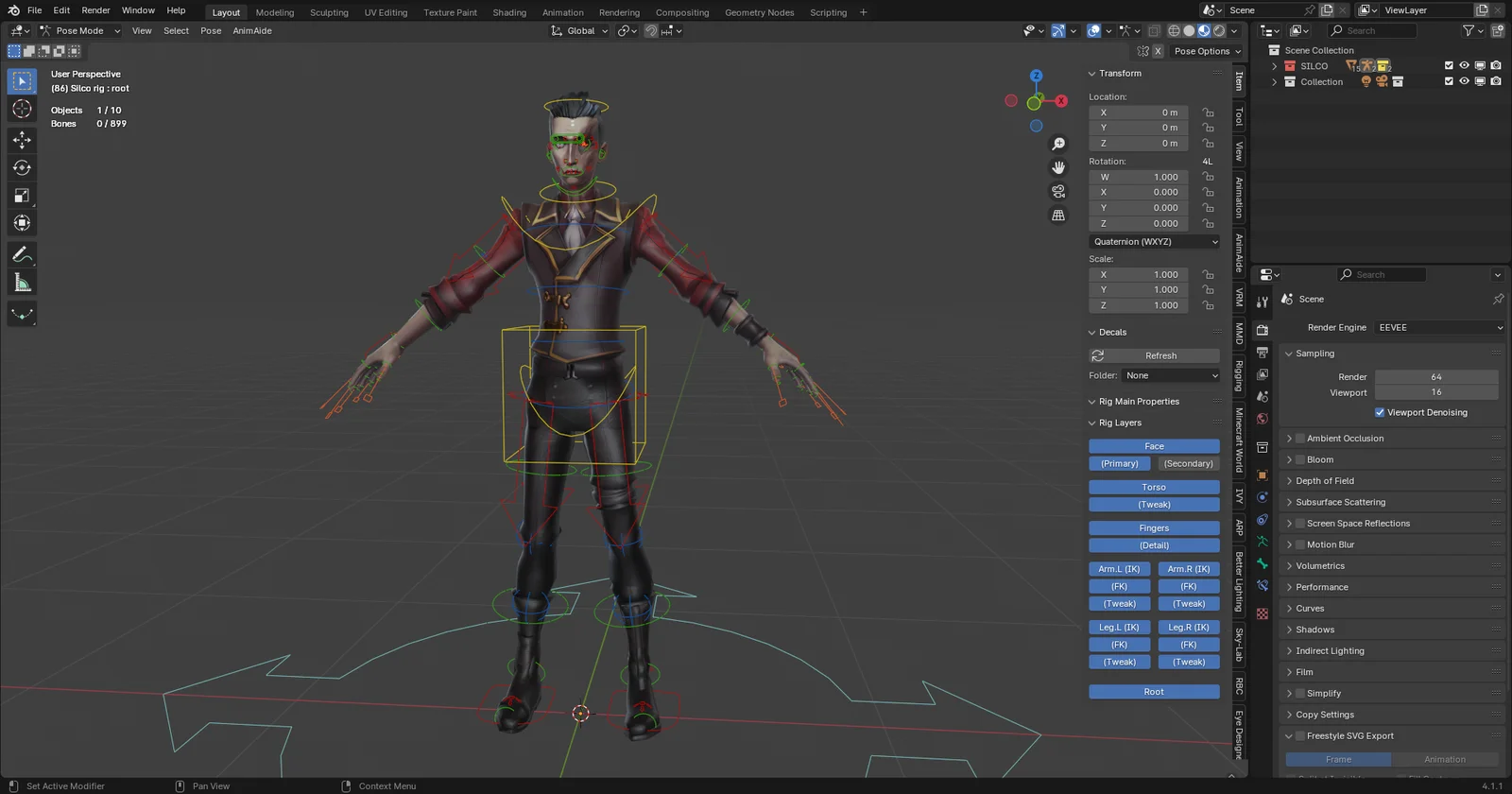Switch orthographic/perspective grid icon

[1058, 216]
